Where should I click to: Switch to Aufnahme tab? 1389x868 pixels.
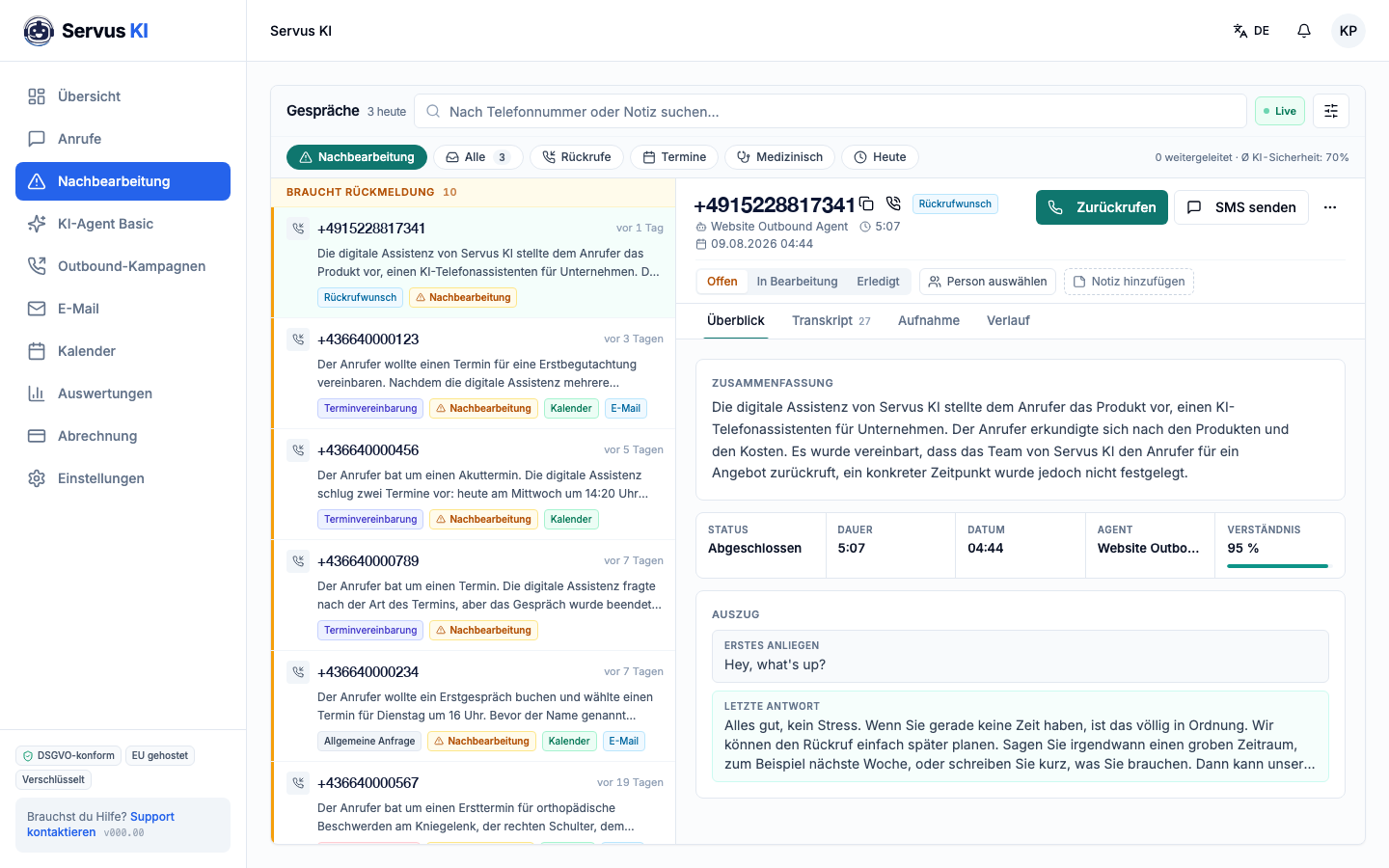[929, 321]
